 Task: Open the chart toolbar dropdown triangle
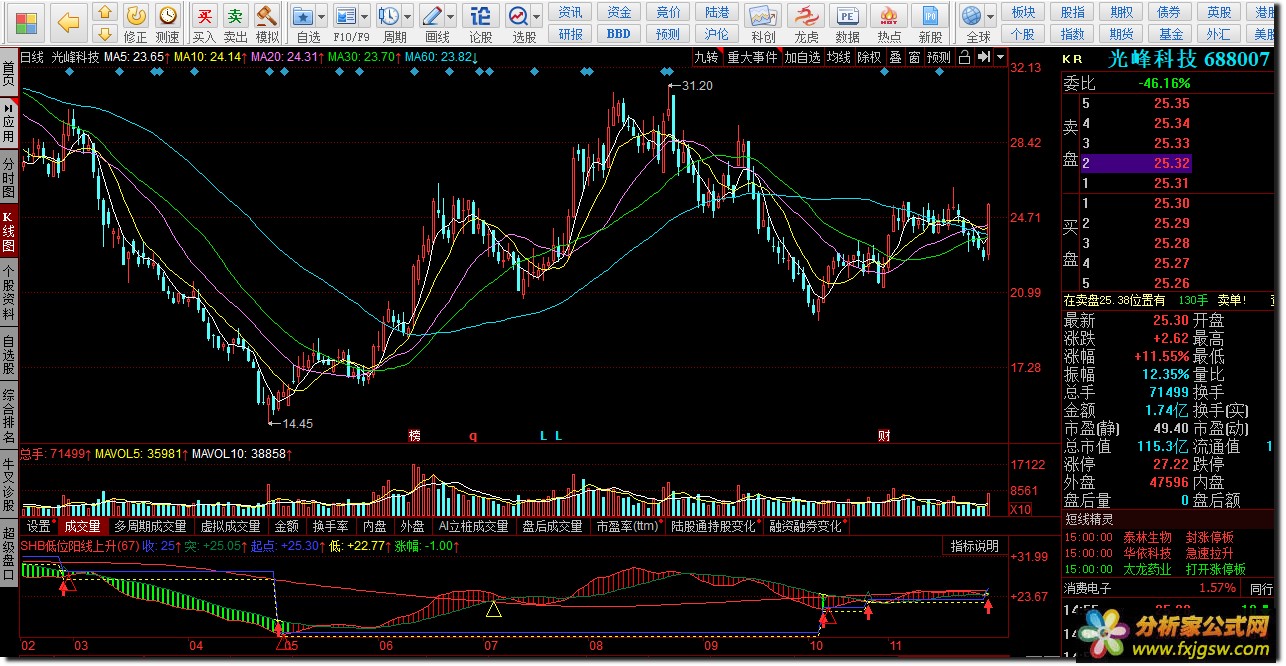1000,57
